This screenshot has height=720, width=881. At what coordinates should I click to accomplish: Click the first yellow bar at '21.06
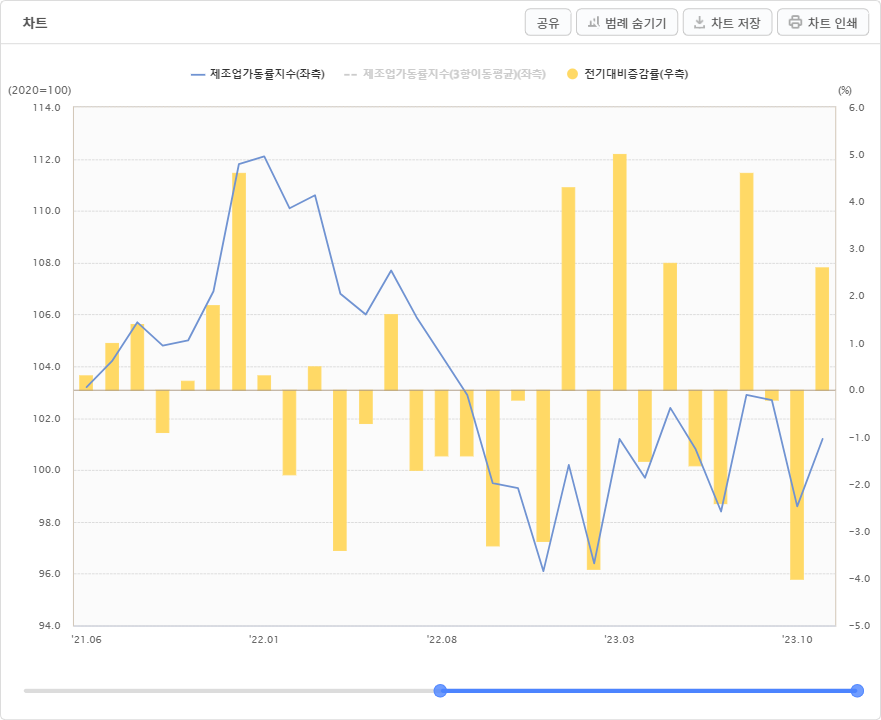86,383
